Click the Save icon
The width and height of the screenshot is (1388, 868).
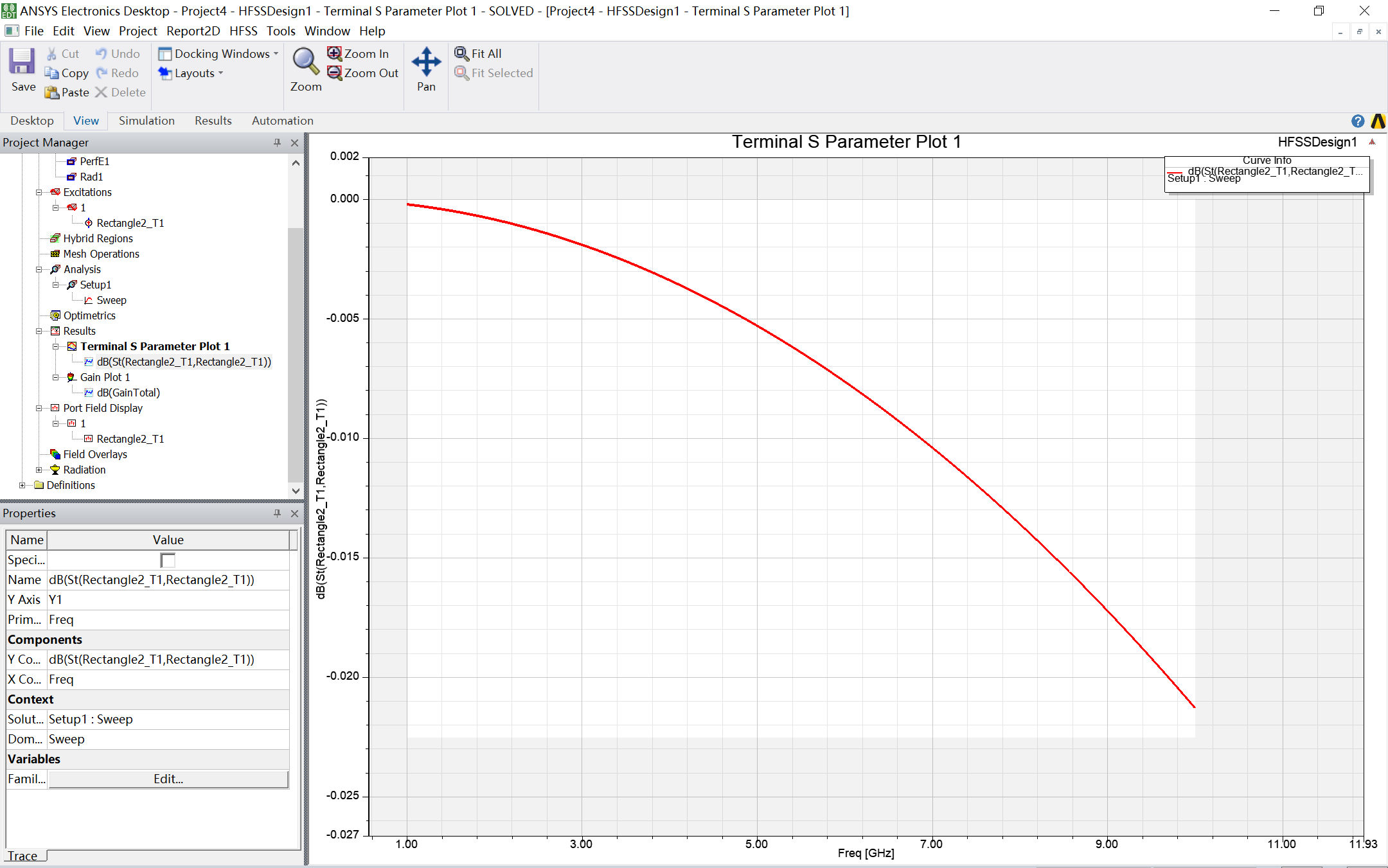(22, 62)
